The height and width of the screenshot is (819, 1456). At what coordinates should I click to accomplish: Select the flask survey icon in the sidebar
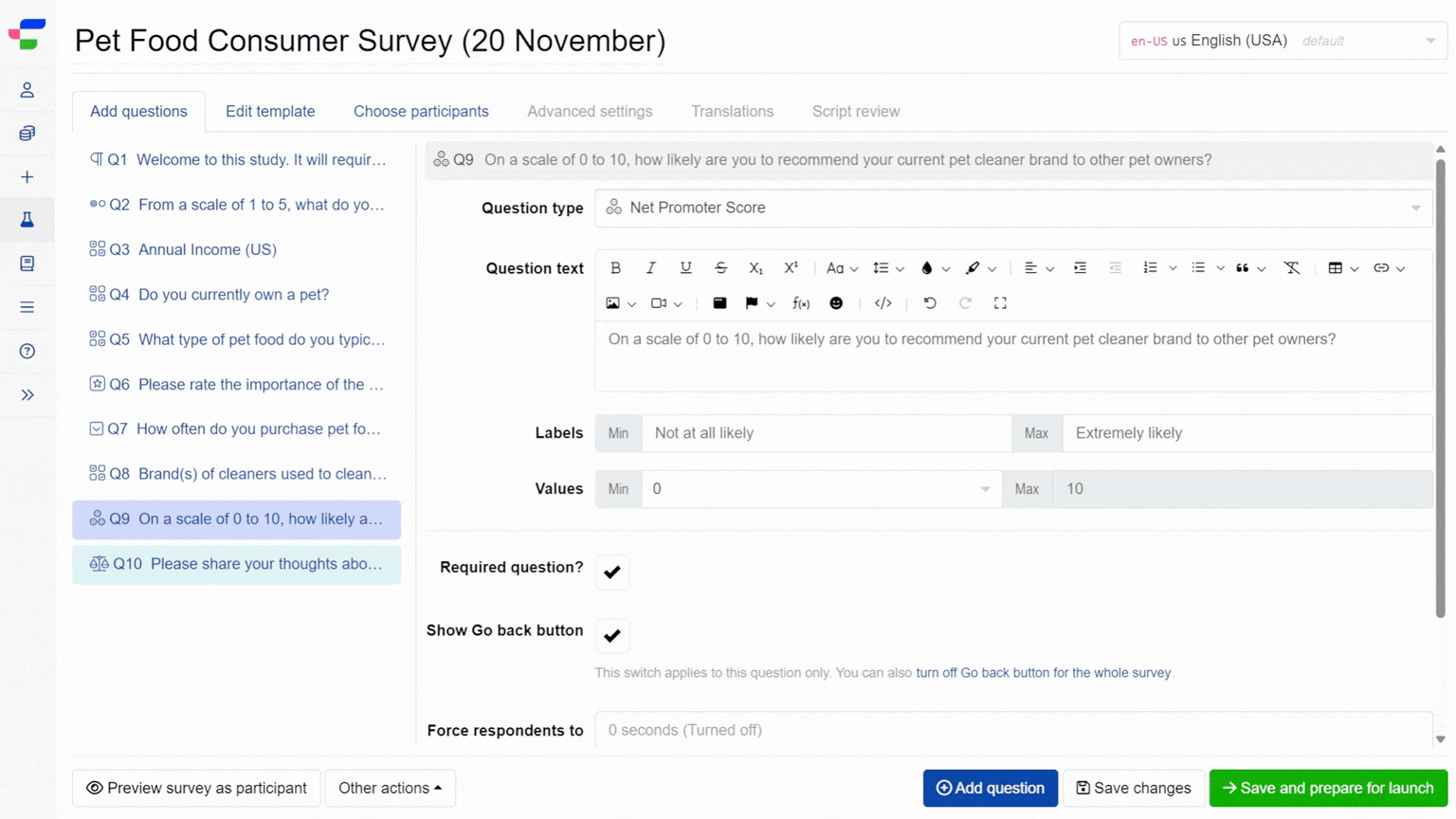[28, 220]
